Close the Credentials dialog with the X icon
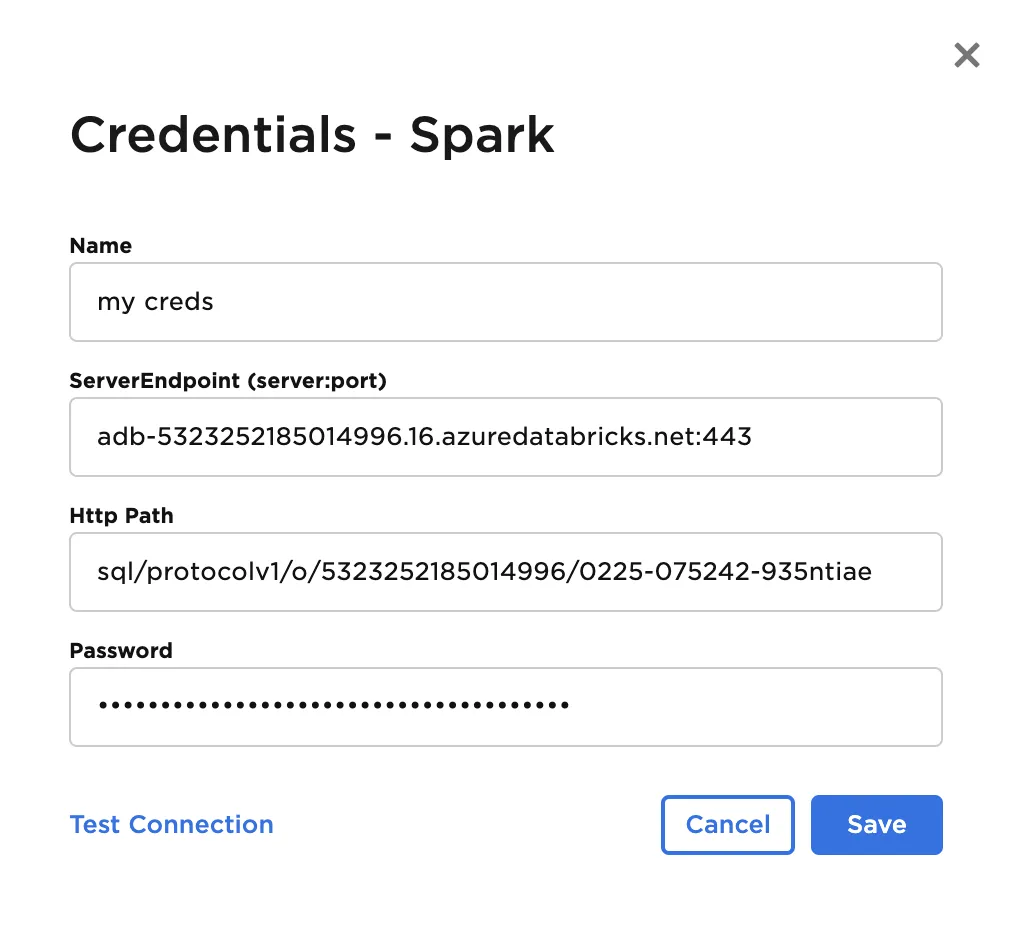 (966, 55)
